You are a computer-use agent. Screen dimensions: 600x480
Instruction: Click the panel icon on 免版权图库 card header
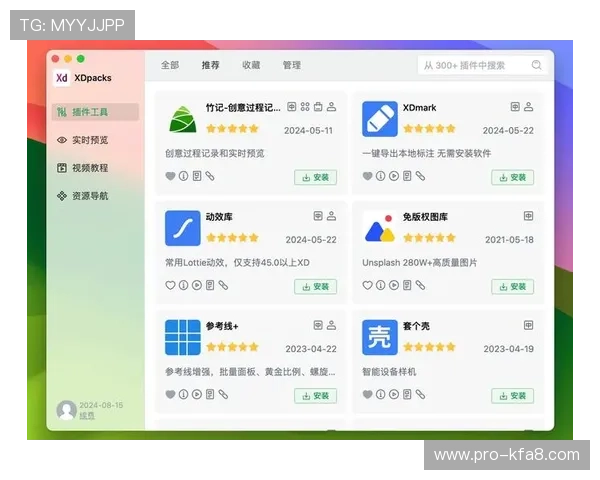(528, 216)
